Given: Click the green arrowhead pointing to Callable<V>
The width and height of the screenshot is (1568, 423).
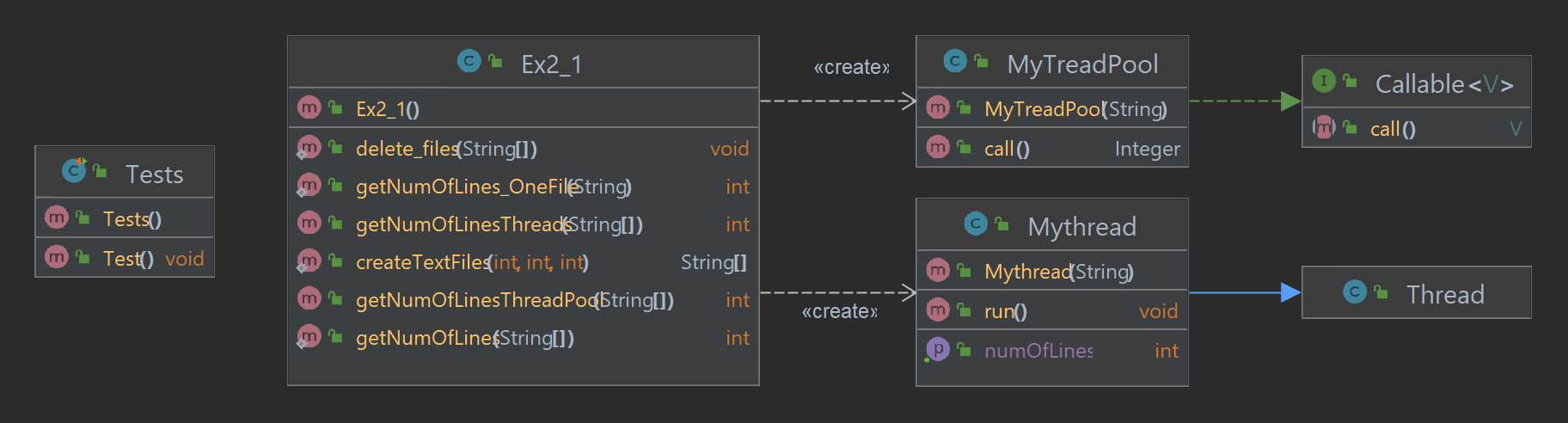Looking at the screenshot, I should point(1290,101).
